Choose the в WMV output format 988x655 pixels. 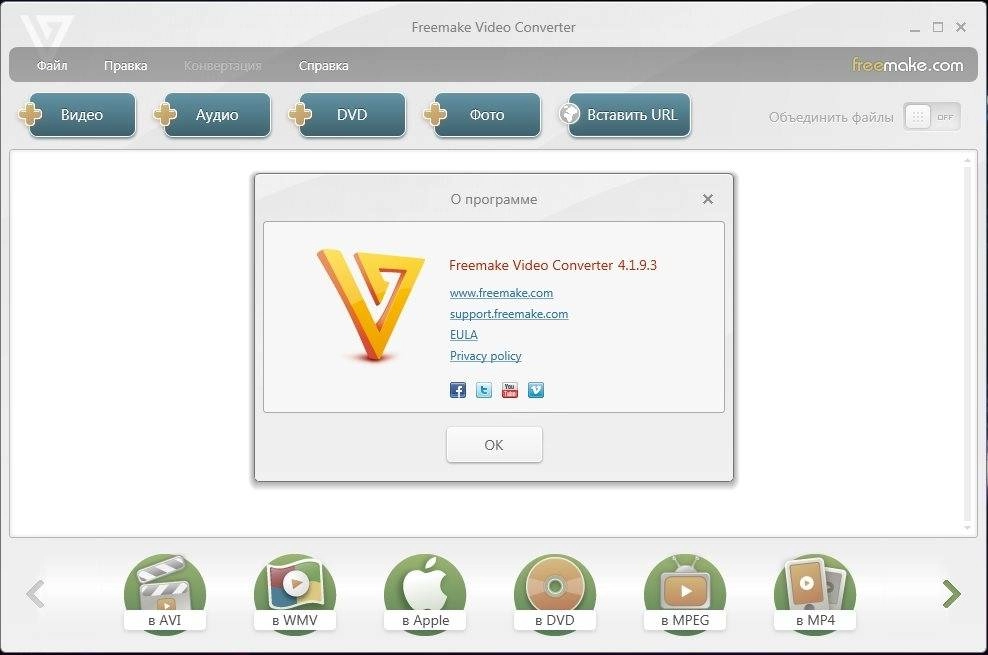click(x=295, y=593)
